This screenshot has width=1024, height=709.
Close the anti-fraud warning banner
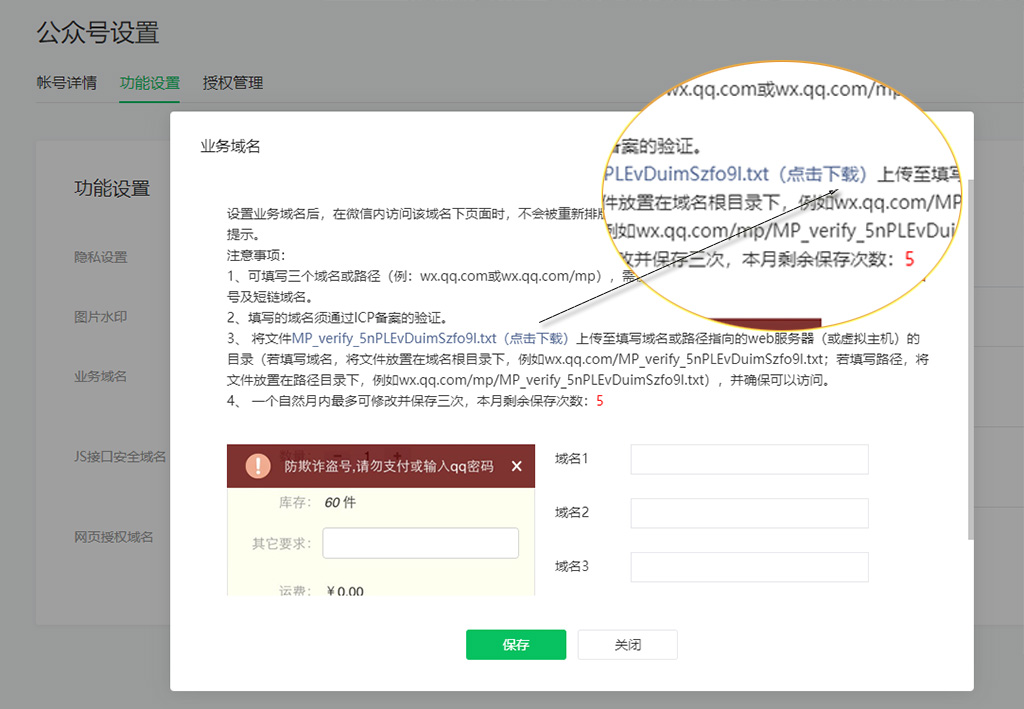tap(517, 466)
